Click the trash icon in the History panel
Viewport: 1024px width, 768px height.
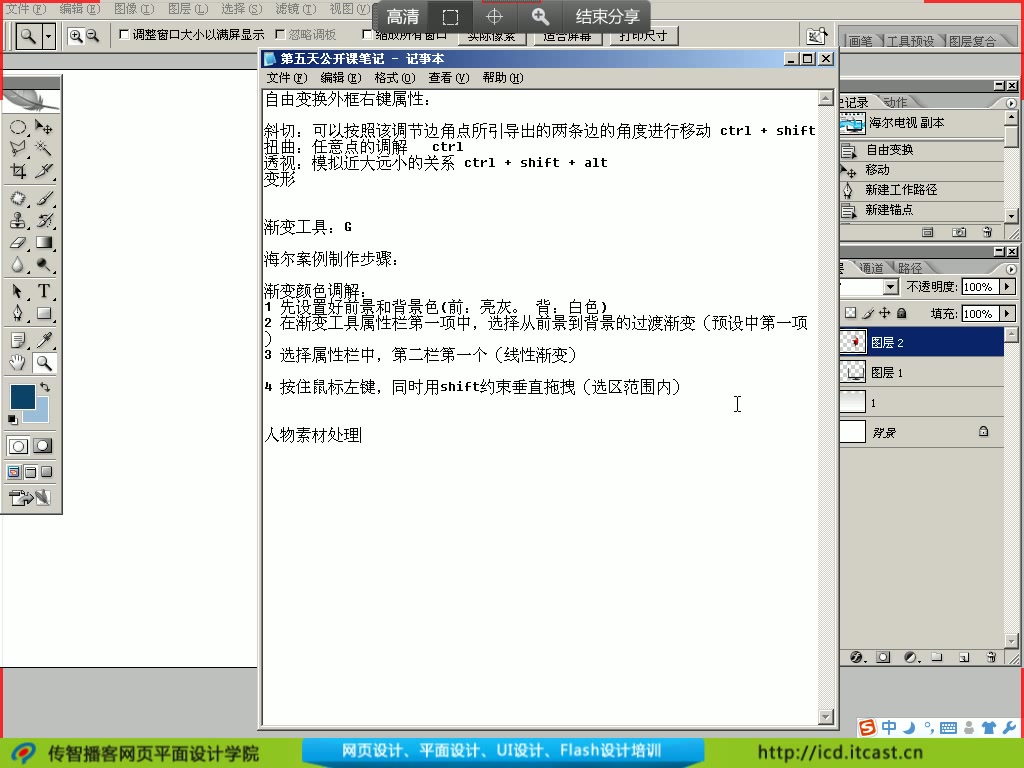coord(987,232)
